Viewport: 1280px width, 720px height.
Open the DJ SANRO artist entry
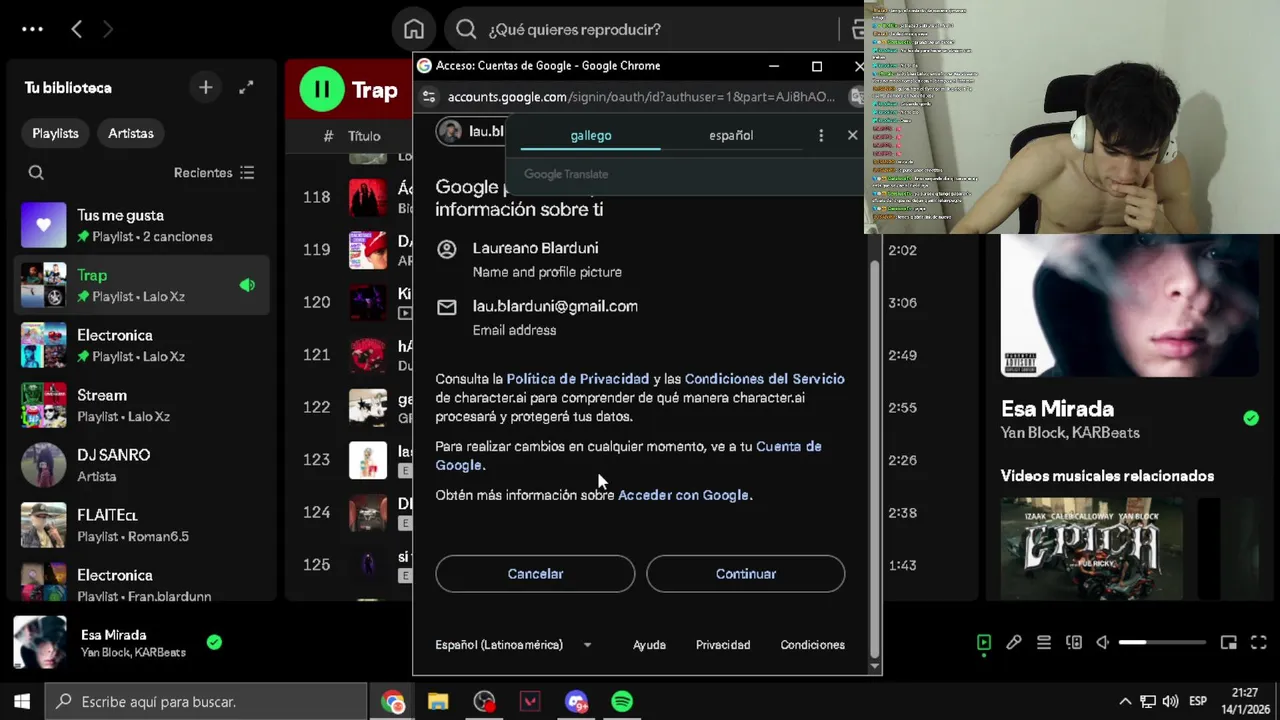click(x=142, y=465)
